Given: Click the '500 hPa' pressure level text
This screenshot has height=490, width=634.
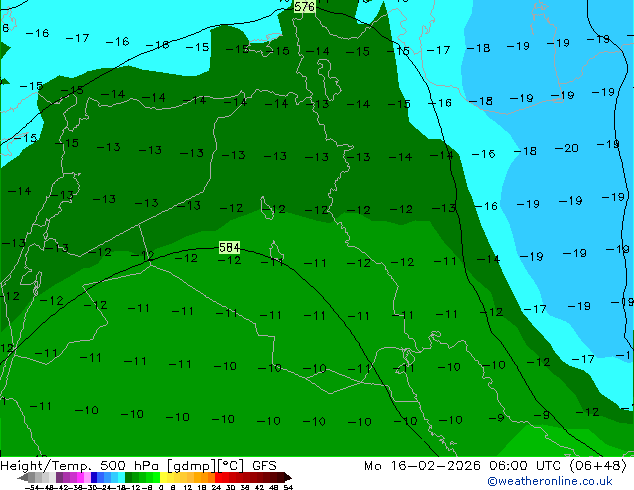Looking at the screenshot, I should click(131, 466).
